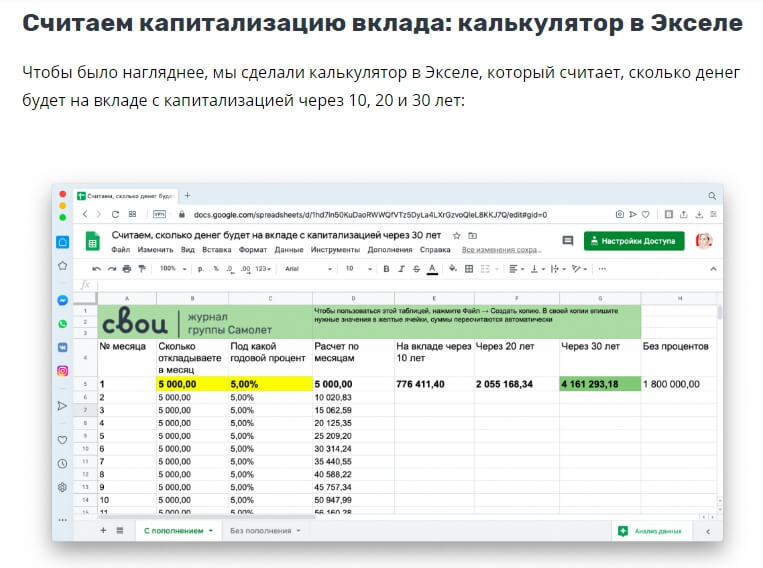Click the text color A icon
763x568 pixels.
[431, 268]
